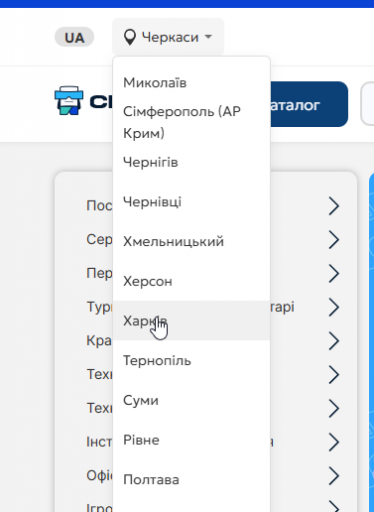Open the 'Офі' category link
The image size is (374, 512).
(99, 476)
